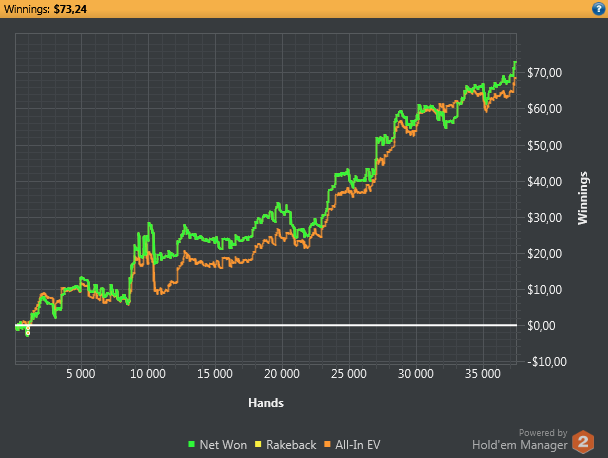Click the Winnings: $73,24 header text
This screenshot has height=458, width=608.
[x=45, y=9]
